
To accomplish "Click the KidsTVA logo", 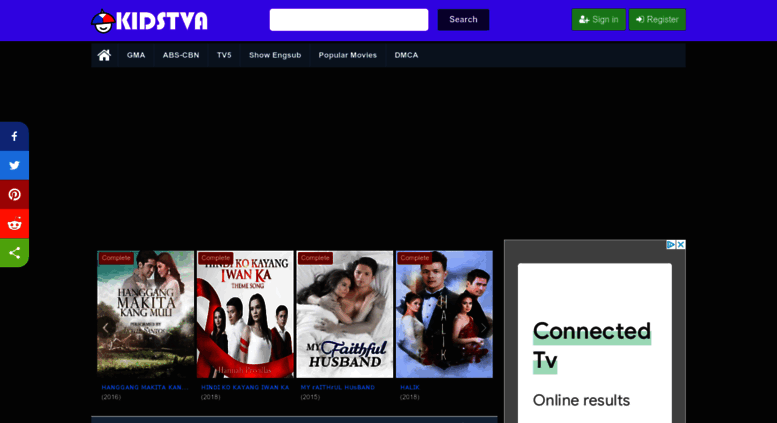I will click(150, 21).
